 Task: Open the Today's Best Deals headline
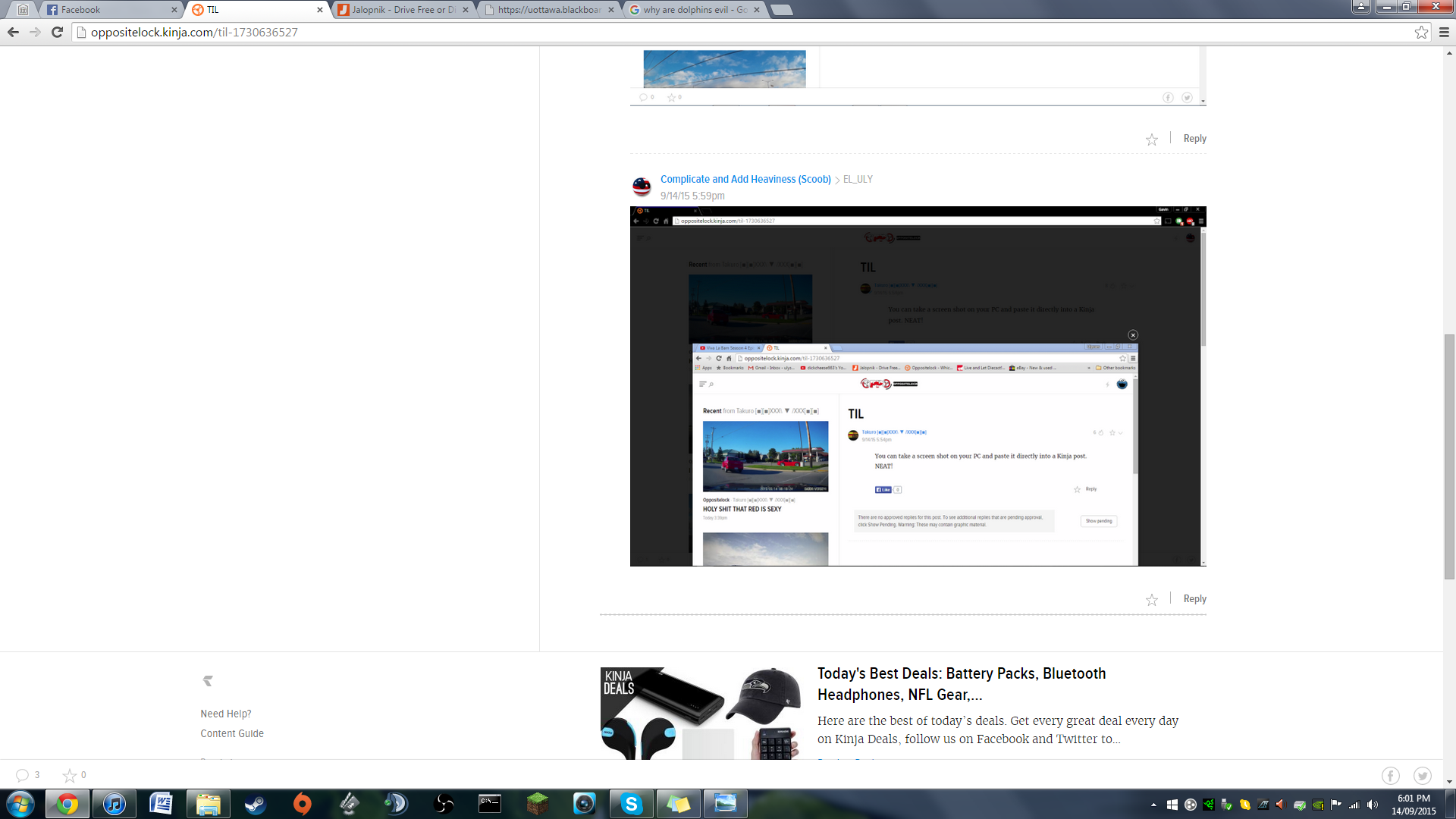962,684
